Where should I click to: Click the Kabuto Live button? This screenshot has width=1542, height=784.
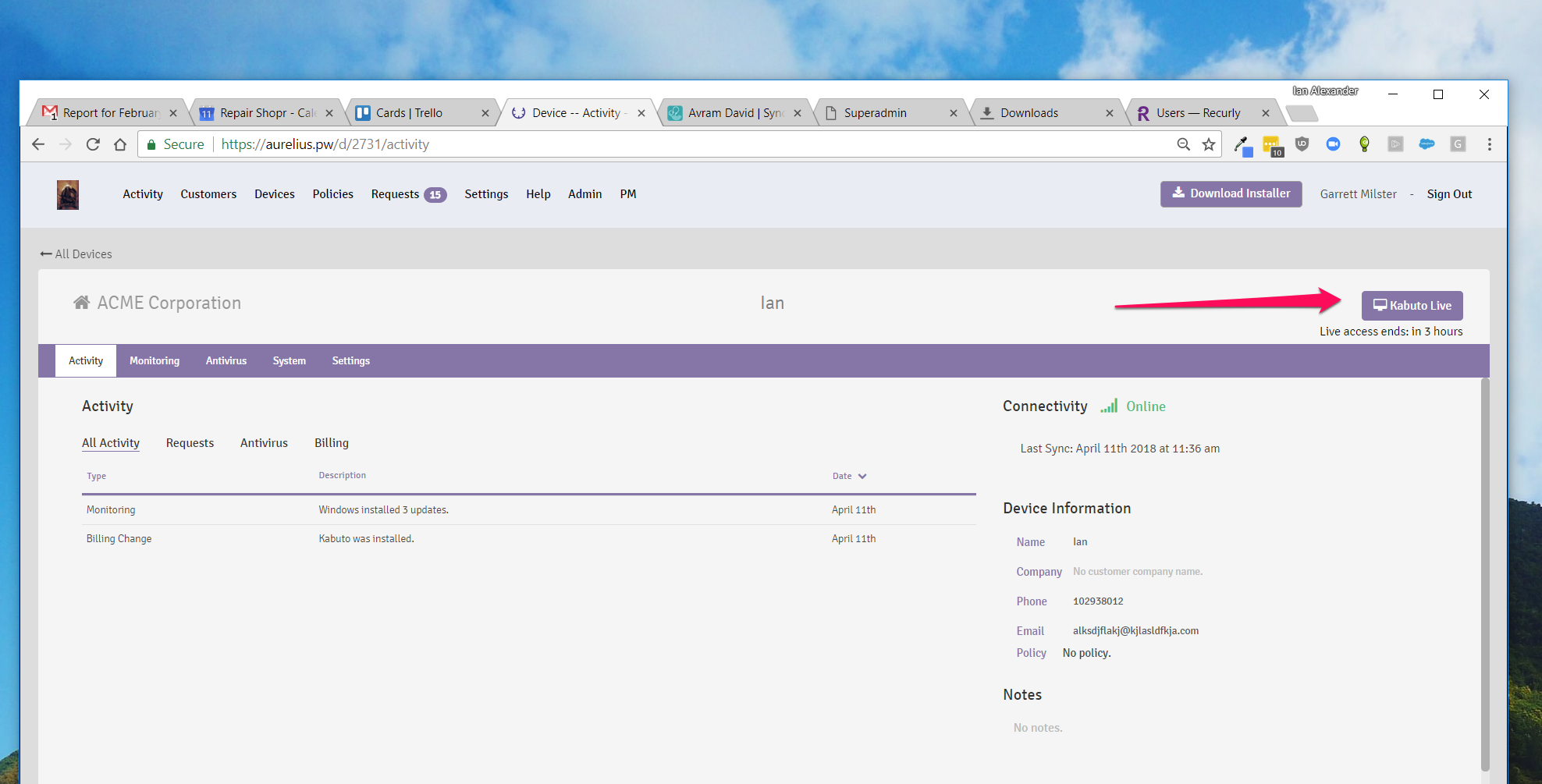point(1412,306)
